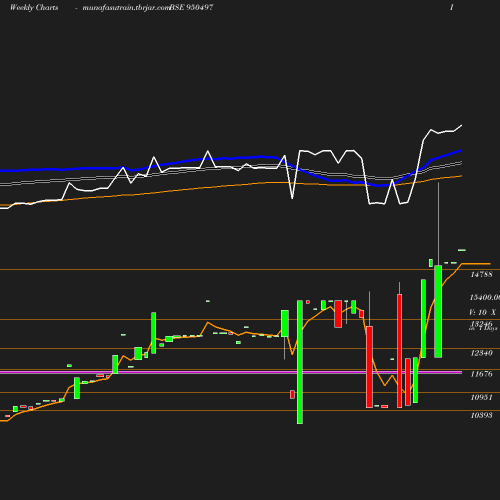
Task: Click the 15400.00 price label
Action: tap(485, 297)
